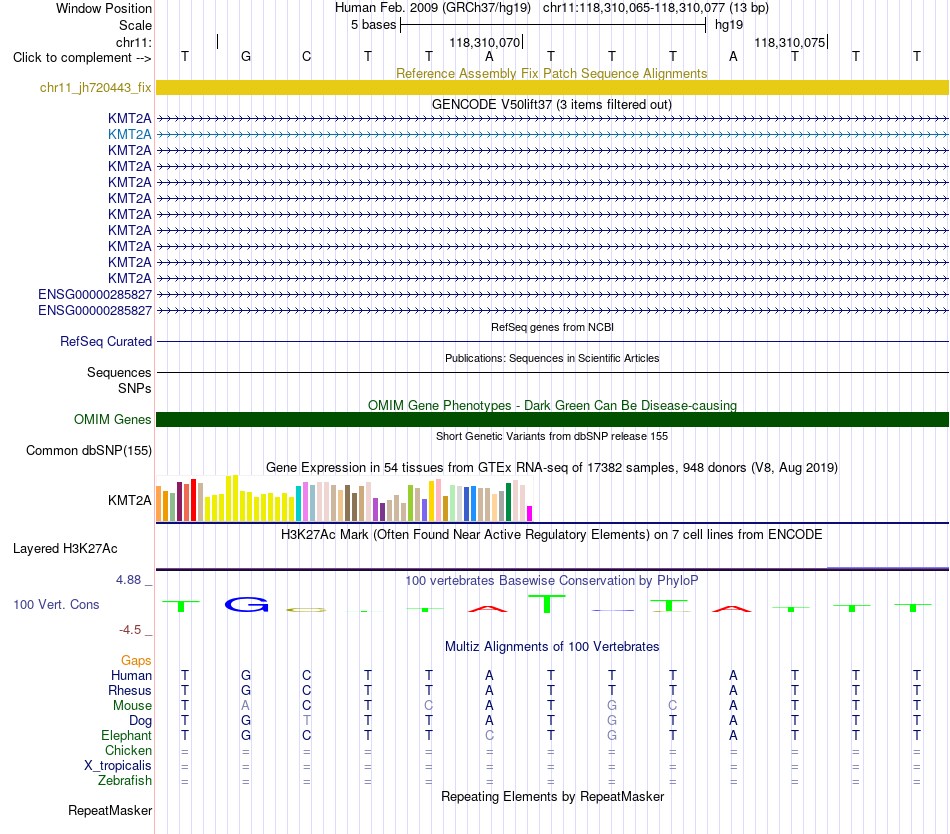This screenshot has height=834, width=950.
Task: Select the Mouse species label
Action: point(132,706)
